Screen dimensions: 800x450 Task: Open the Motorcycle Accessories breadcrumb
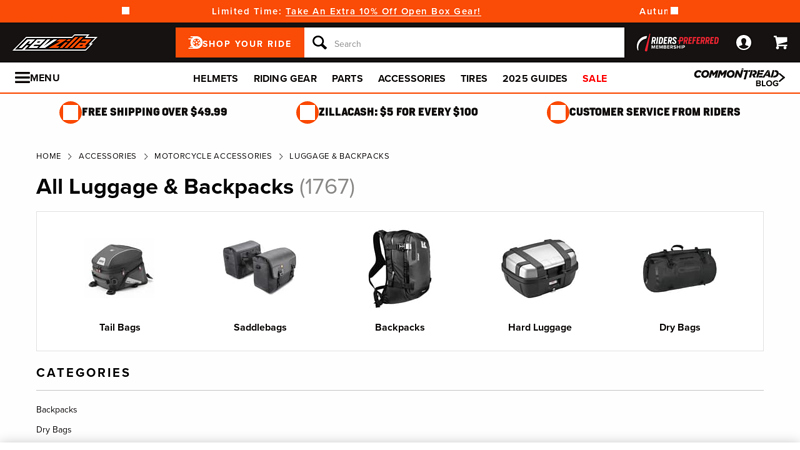pyautogui.click(x=213, y=156)
